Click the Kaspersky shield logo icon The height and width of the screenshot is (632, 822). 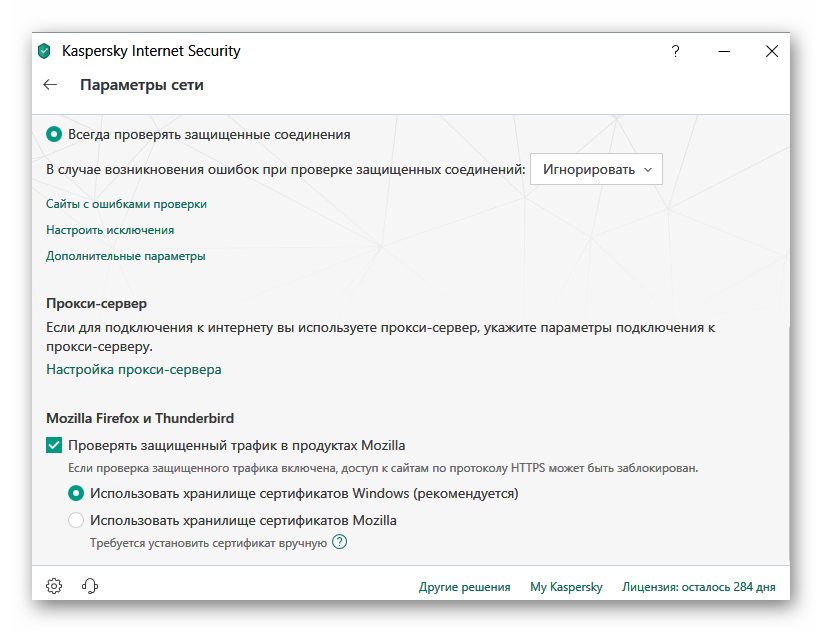click(x=44, y=51)
